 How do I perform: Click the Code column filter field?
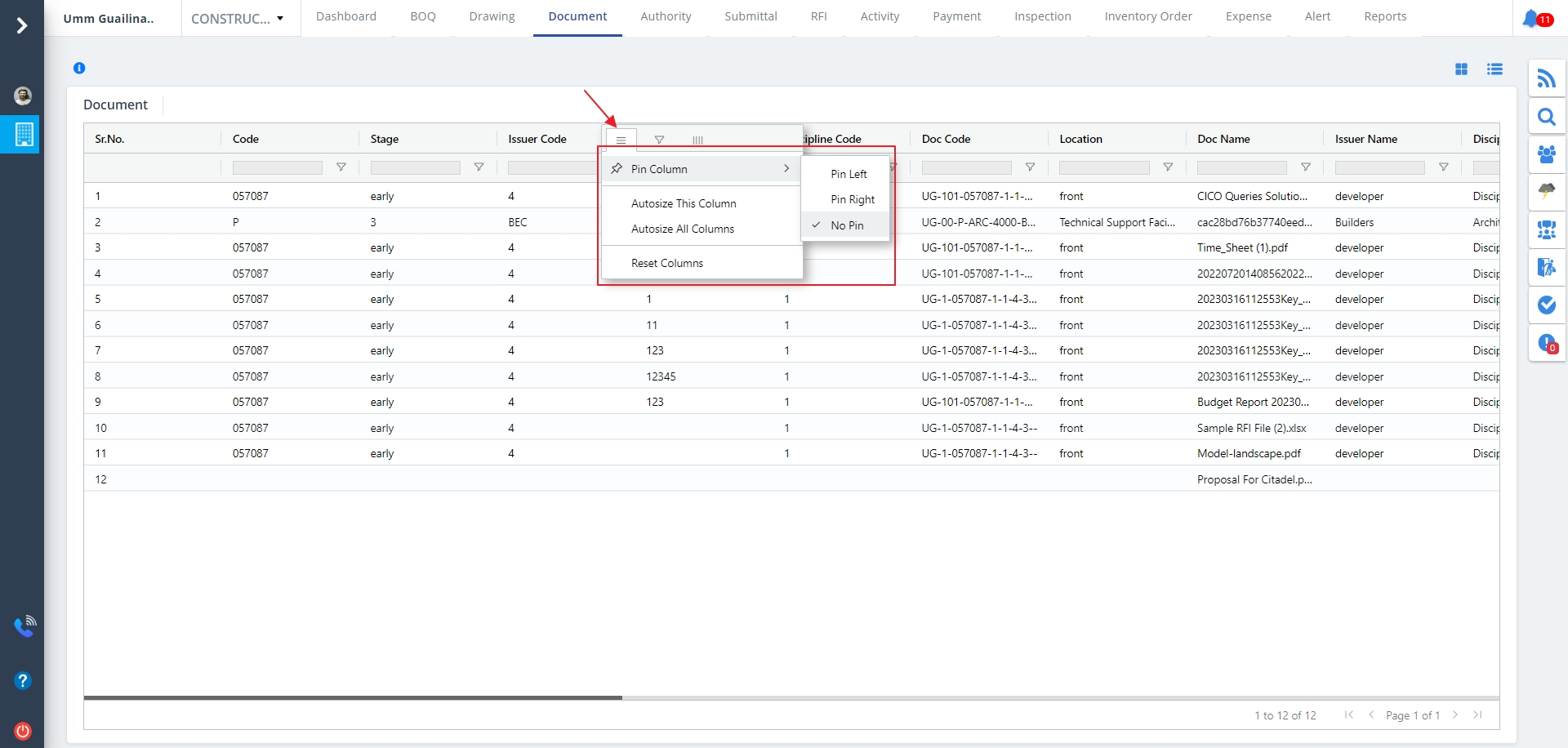[x=277, y=167]
